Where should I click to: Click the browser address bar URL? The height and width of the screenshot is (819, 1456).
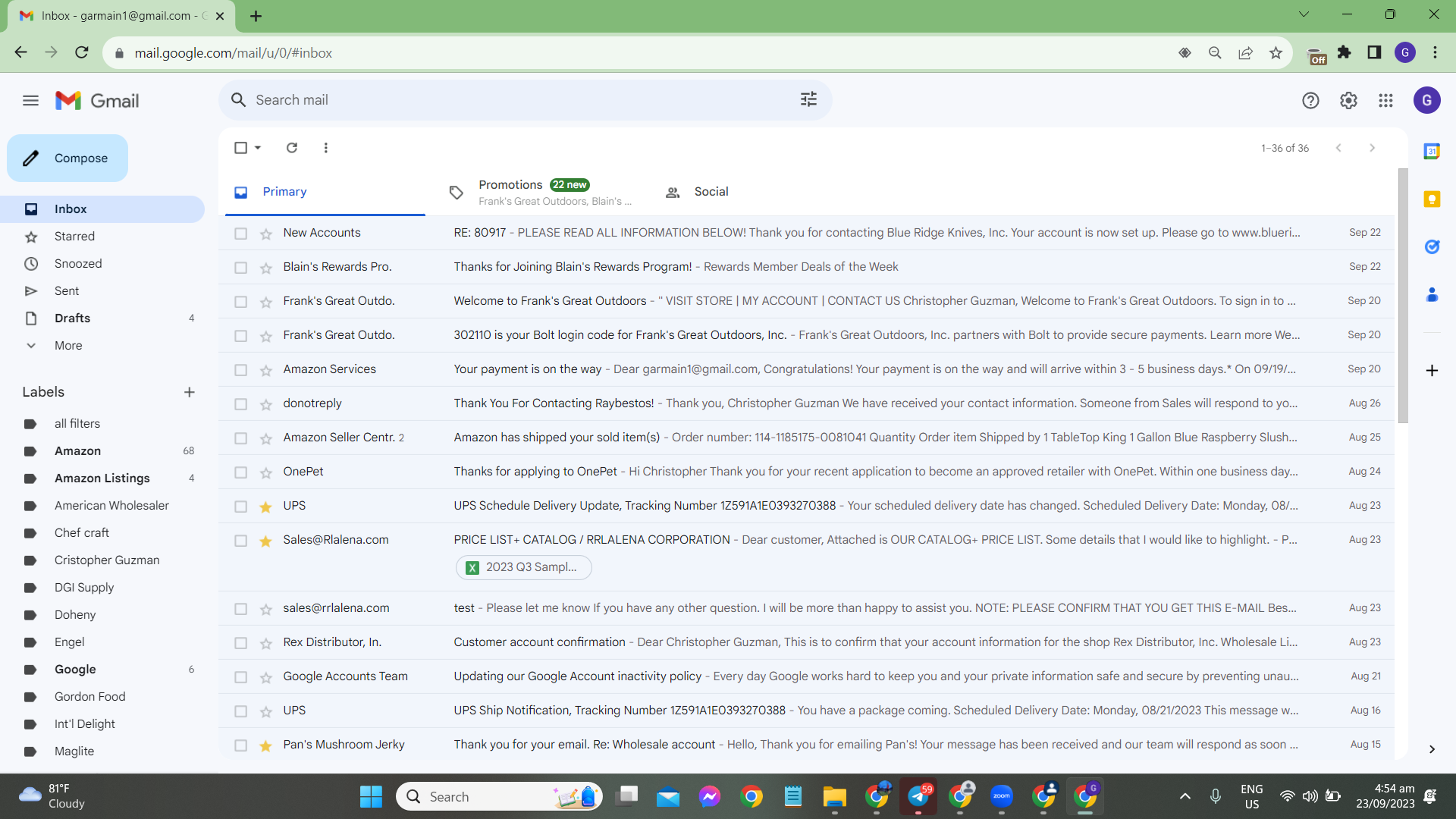[x=234, y=53]
